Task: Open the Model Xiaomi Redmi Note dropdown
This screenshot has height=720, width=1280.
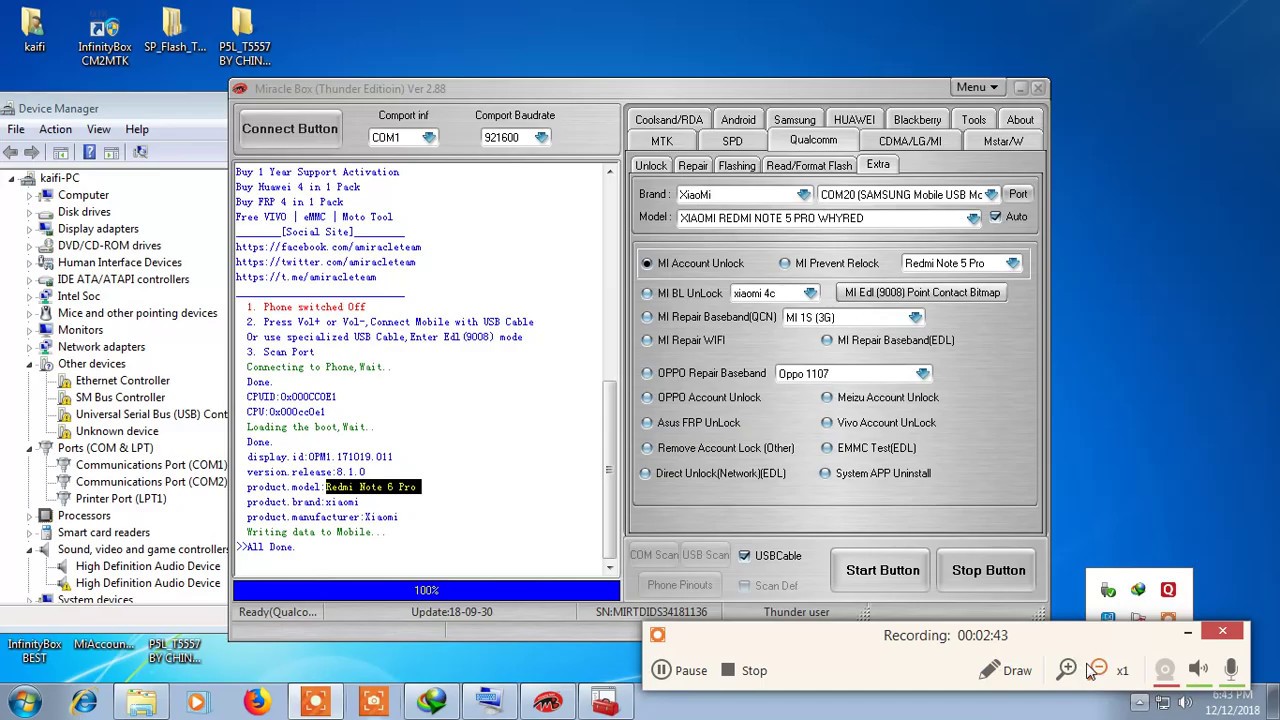Action: click(973, 218)
